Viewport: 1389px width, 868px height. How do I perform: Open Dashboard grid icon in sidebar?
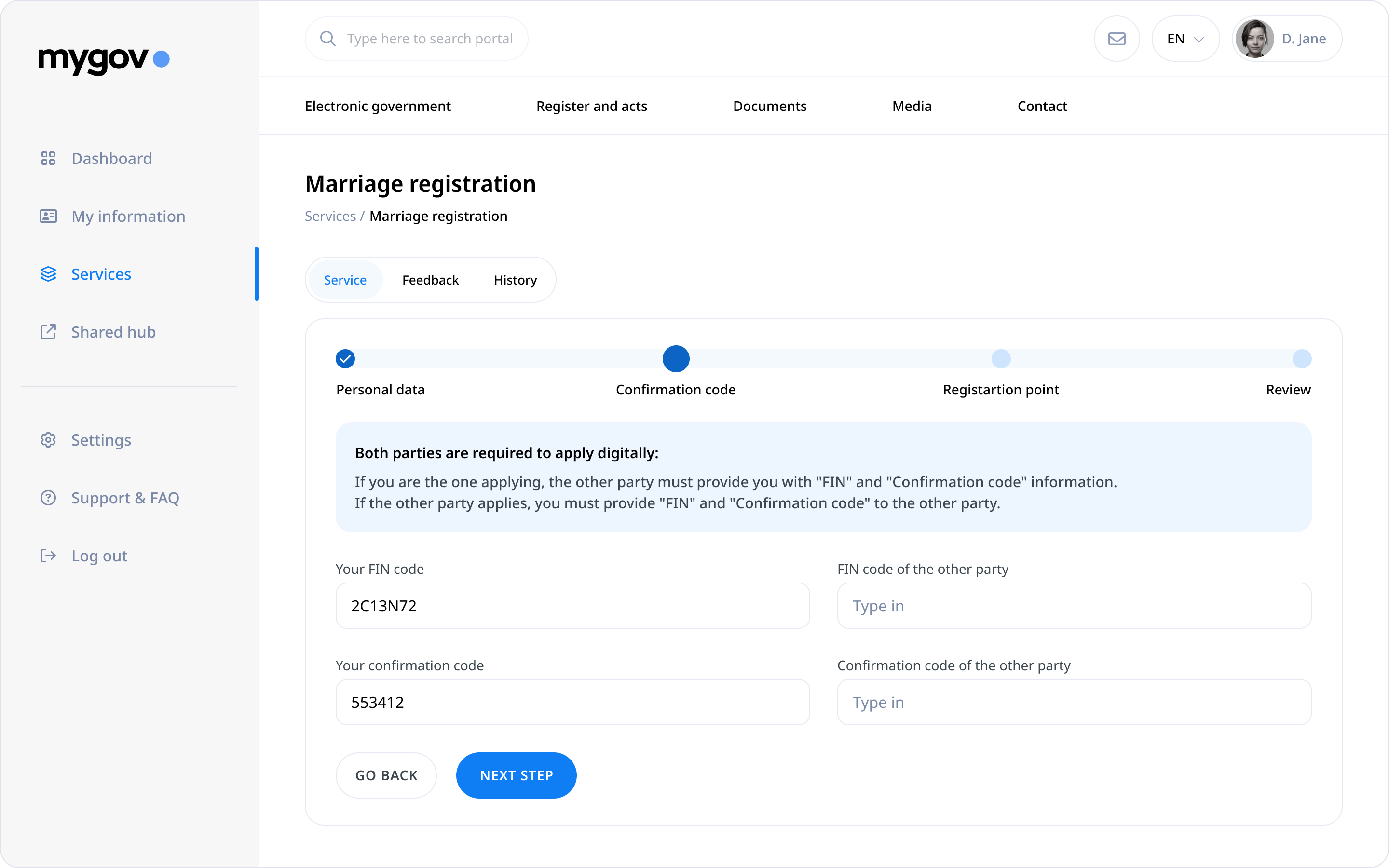point(48,159)
